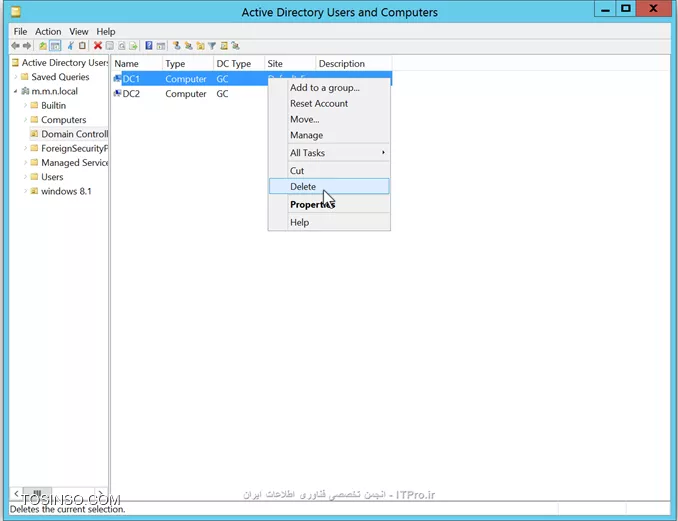The width and height of the screenshot is (678, 521).
Task: Click the Saved Queries folder icon
Action: pyautogui.click(x=25, y=77)
